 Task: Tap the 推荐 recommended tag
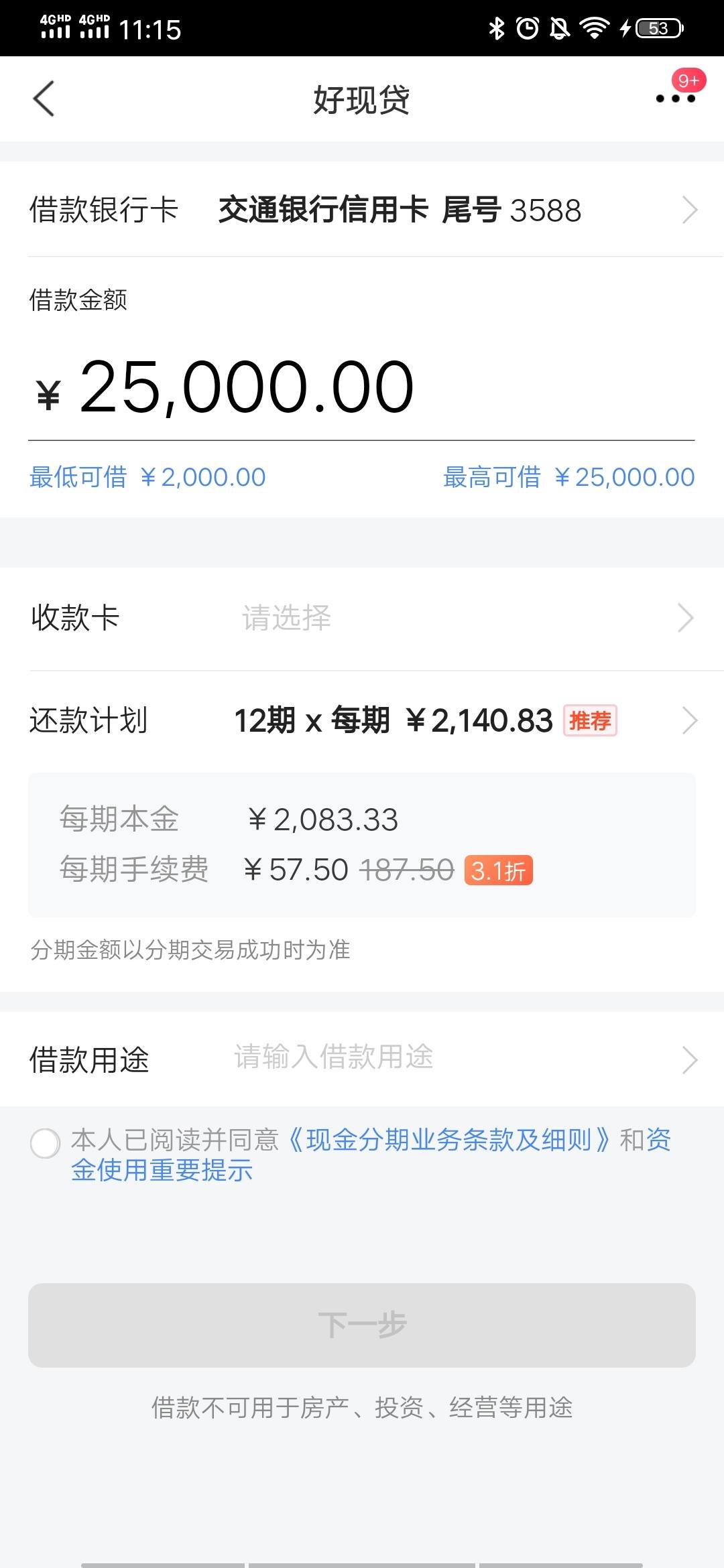point(590,721)
